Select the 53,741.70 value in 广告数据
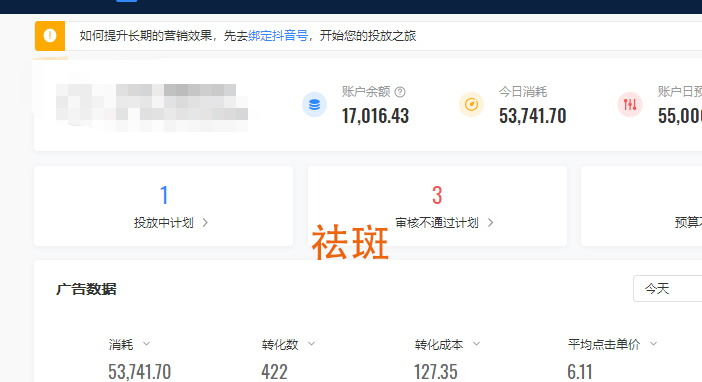Viewport: 702px width, 382px height. (x=139, y=372)
